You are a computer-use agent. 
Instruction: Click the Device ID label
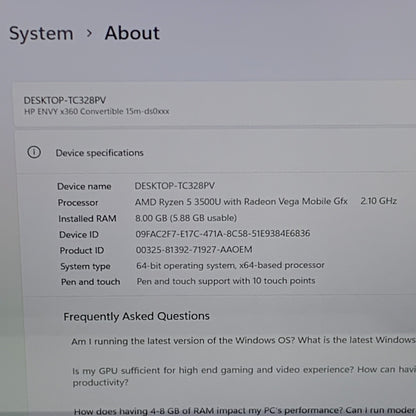(79, 235)
